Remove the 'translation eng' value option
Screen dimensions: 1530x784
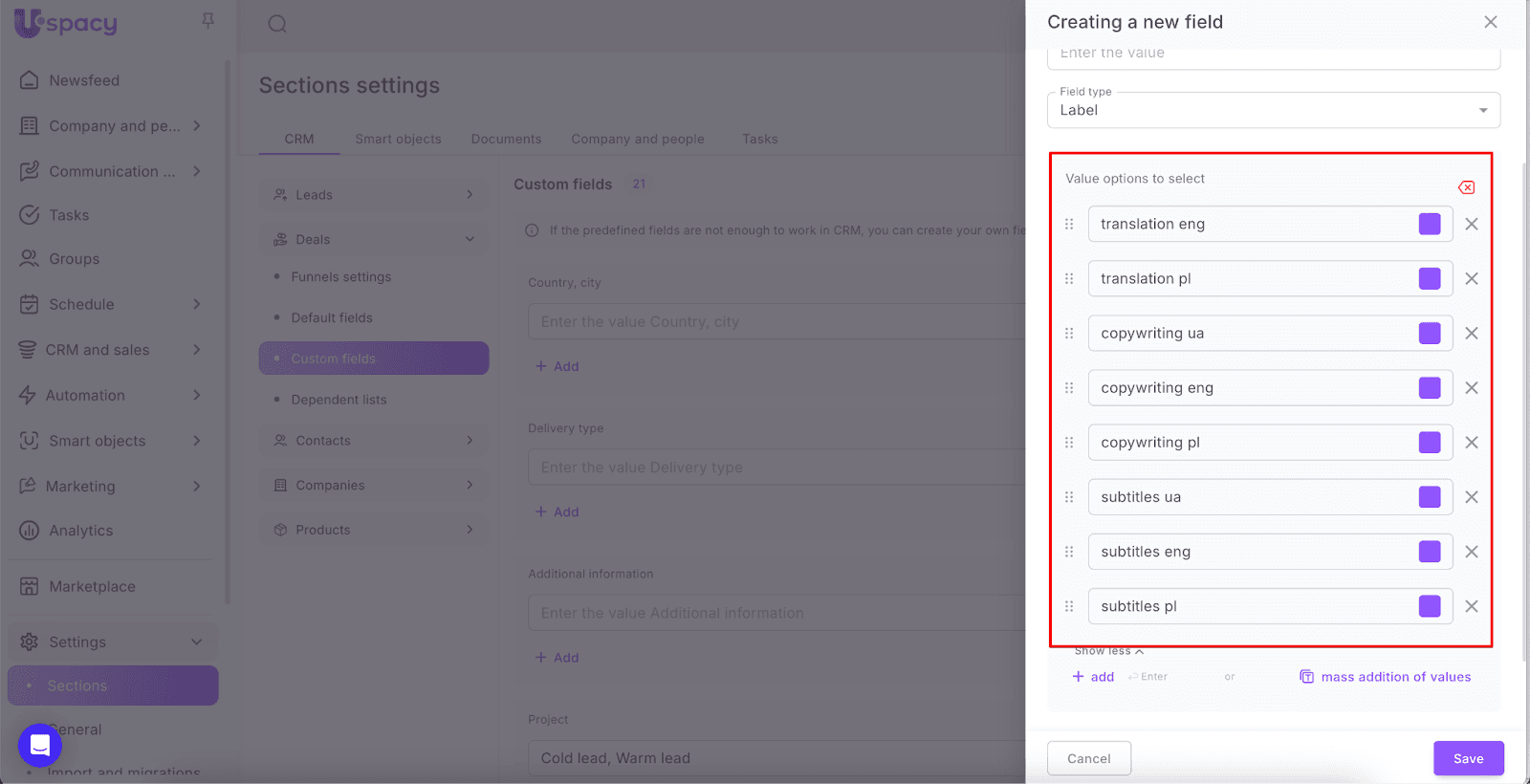pos(1472,224)
